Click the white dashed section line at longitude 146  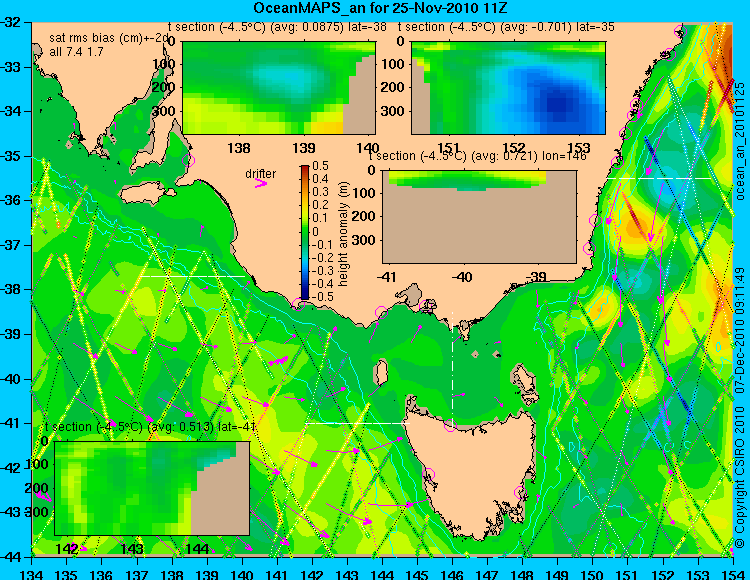[452, 368]
